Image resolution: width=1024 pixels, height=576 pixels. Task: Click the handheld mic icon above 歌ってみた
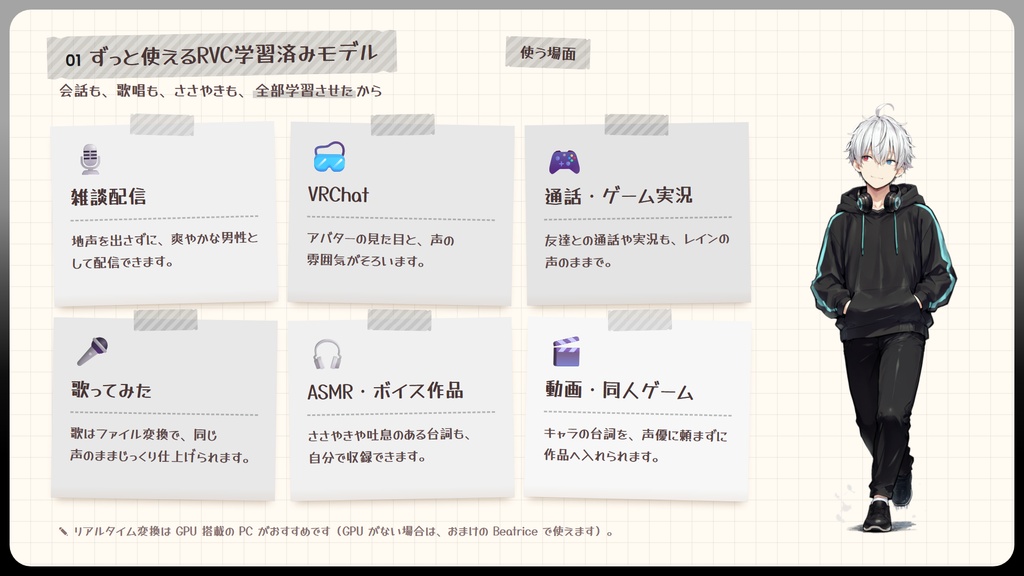pos(92,351)
